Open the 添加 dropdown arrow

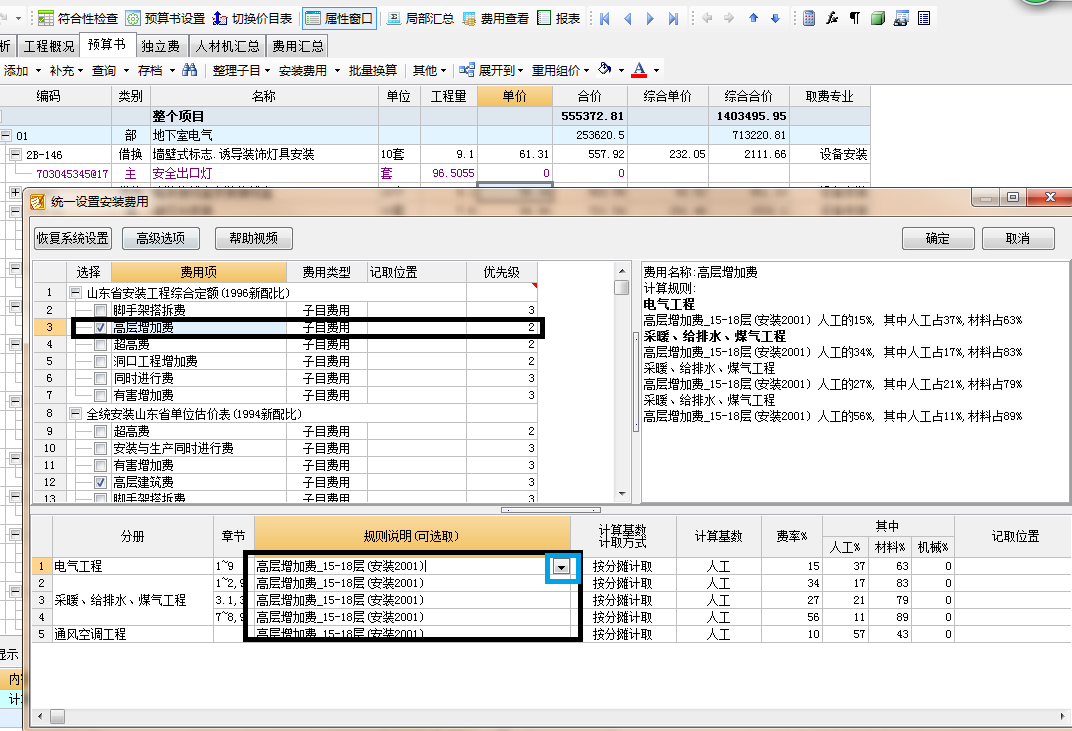point(38,70)
